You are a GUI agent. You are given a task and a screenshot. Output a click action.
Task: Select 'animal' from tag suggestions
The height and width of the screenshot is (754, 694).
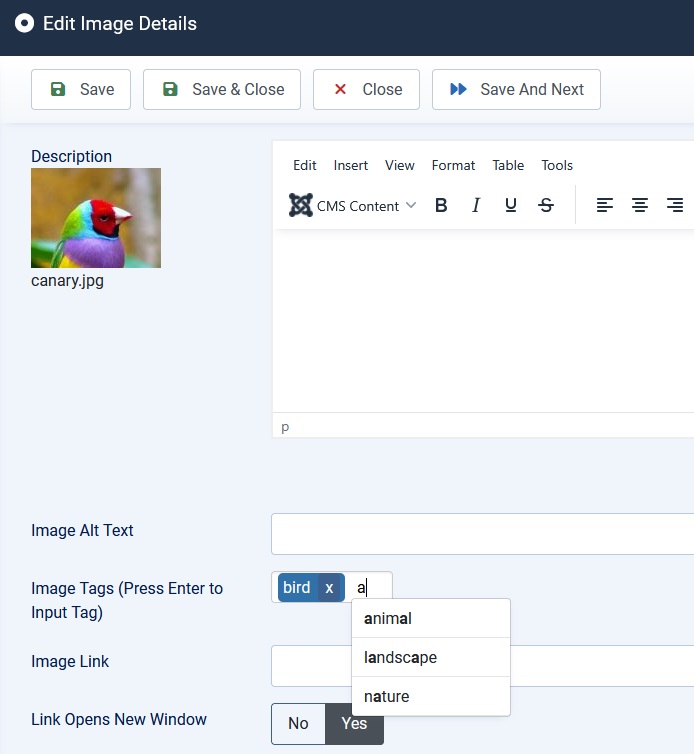tap(431, 618)
